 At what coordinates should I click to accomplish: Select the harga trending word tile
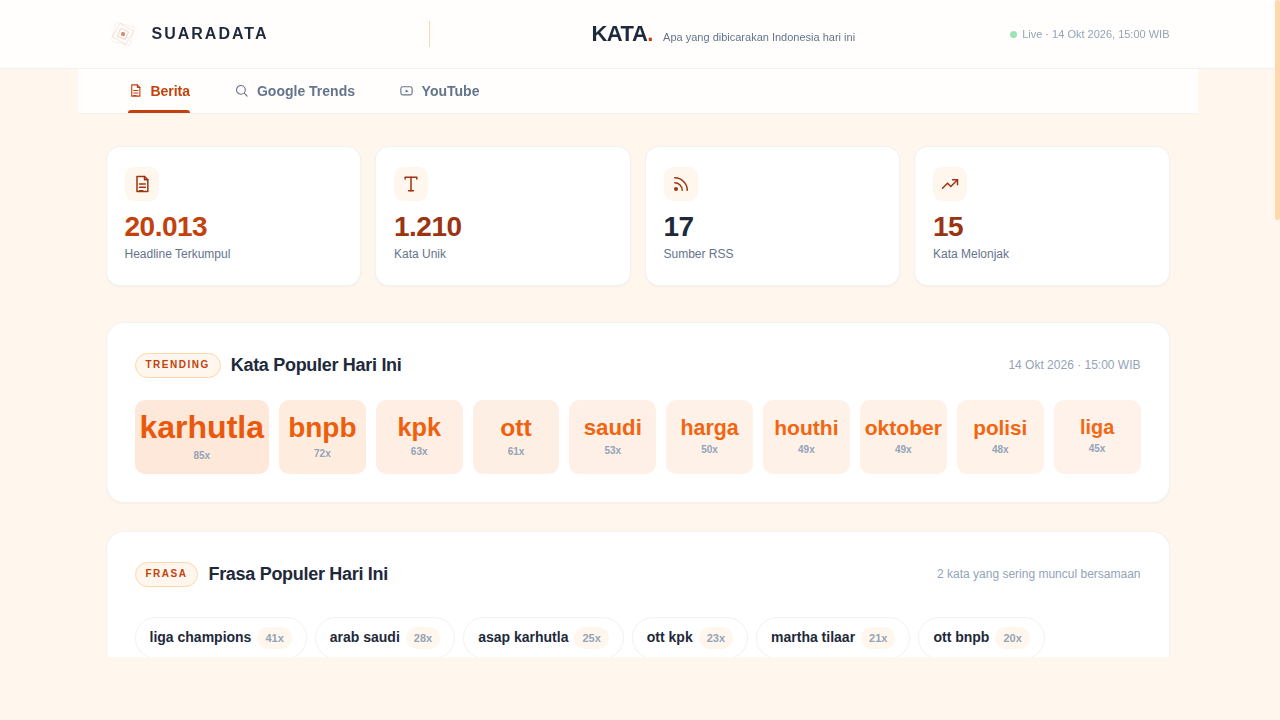[710, 437]
